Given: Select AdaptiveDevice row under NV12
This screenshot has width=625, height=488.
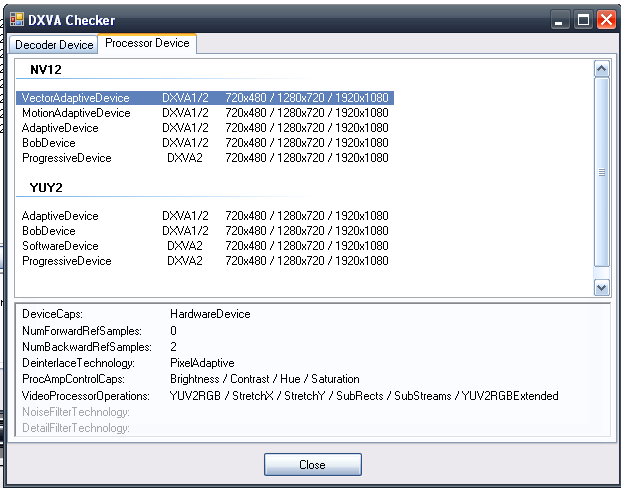Looking at the screenshot, I should pyautogui.click(x=205, y=128).
